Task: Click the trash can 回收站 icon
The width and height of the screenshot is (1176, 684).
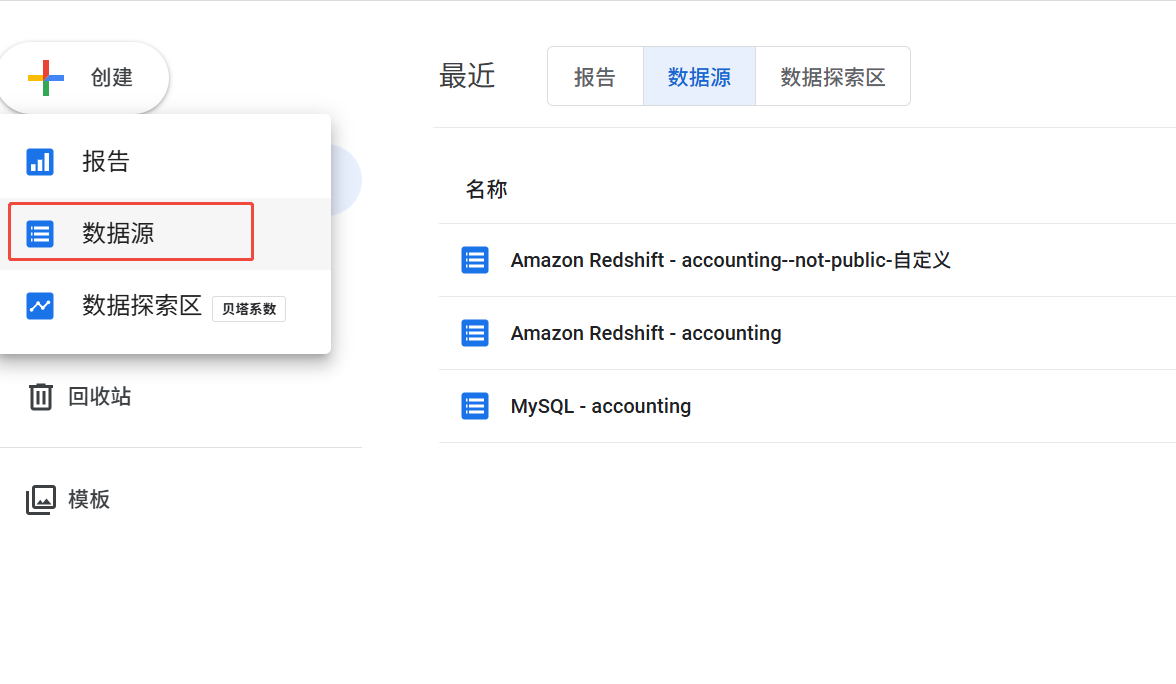Action: coord(40,397)
